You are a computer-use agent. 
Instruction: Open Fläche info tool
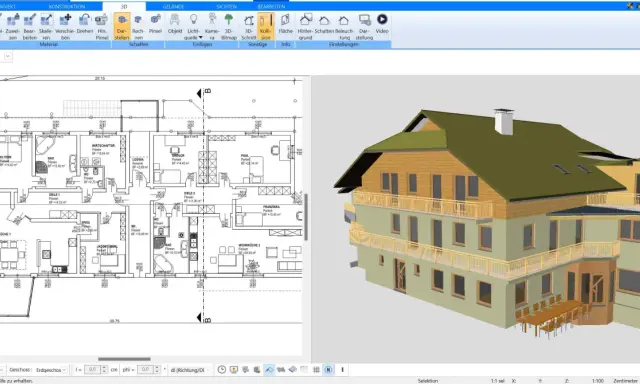click(x=285, y=24)
